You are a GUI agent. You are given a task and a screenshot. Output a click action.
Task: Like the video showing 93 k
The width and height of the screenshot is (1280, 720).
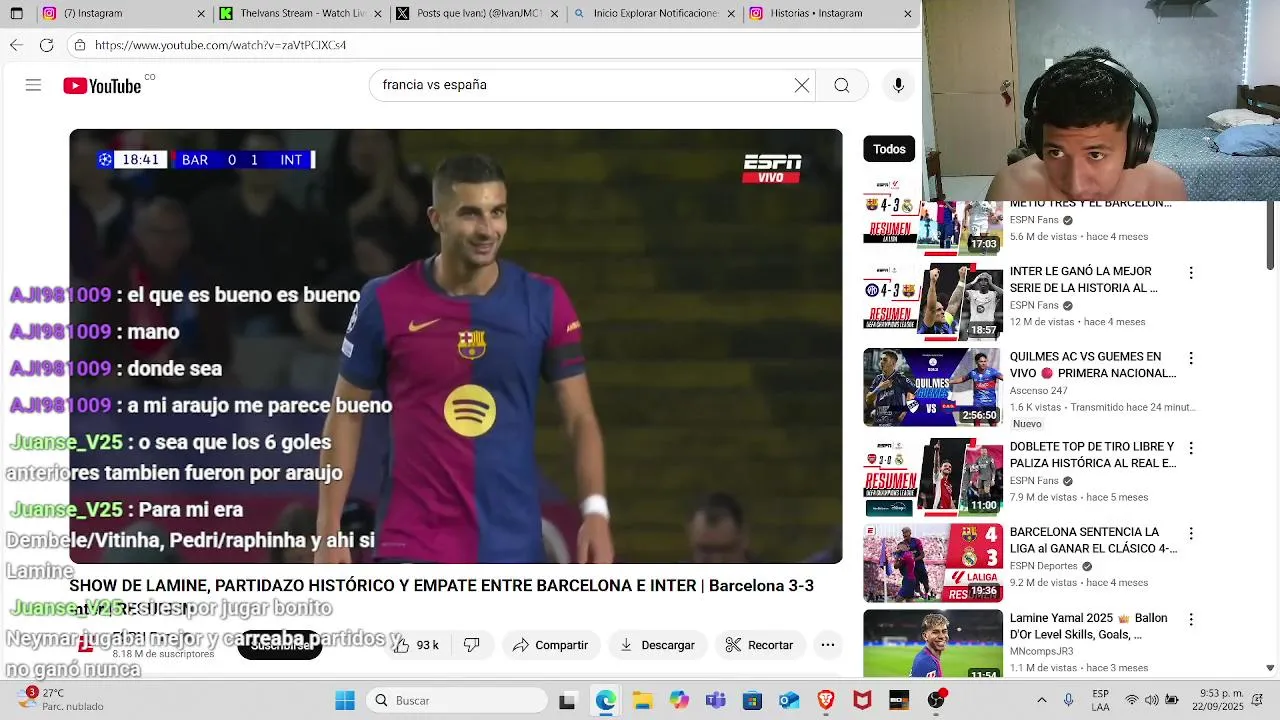(x=417, y=645)
